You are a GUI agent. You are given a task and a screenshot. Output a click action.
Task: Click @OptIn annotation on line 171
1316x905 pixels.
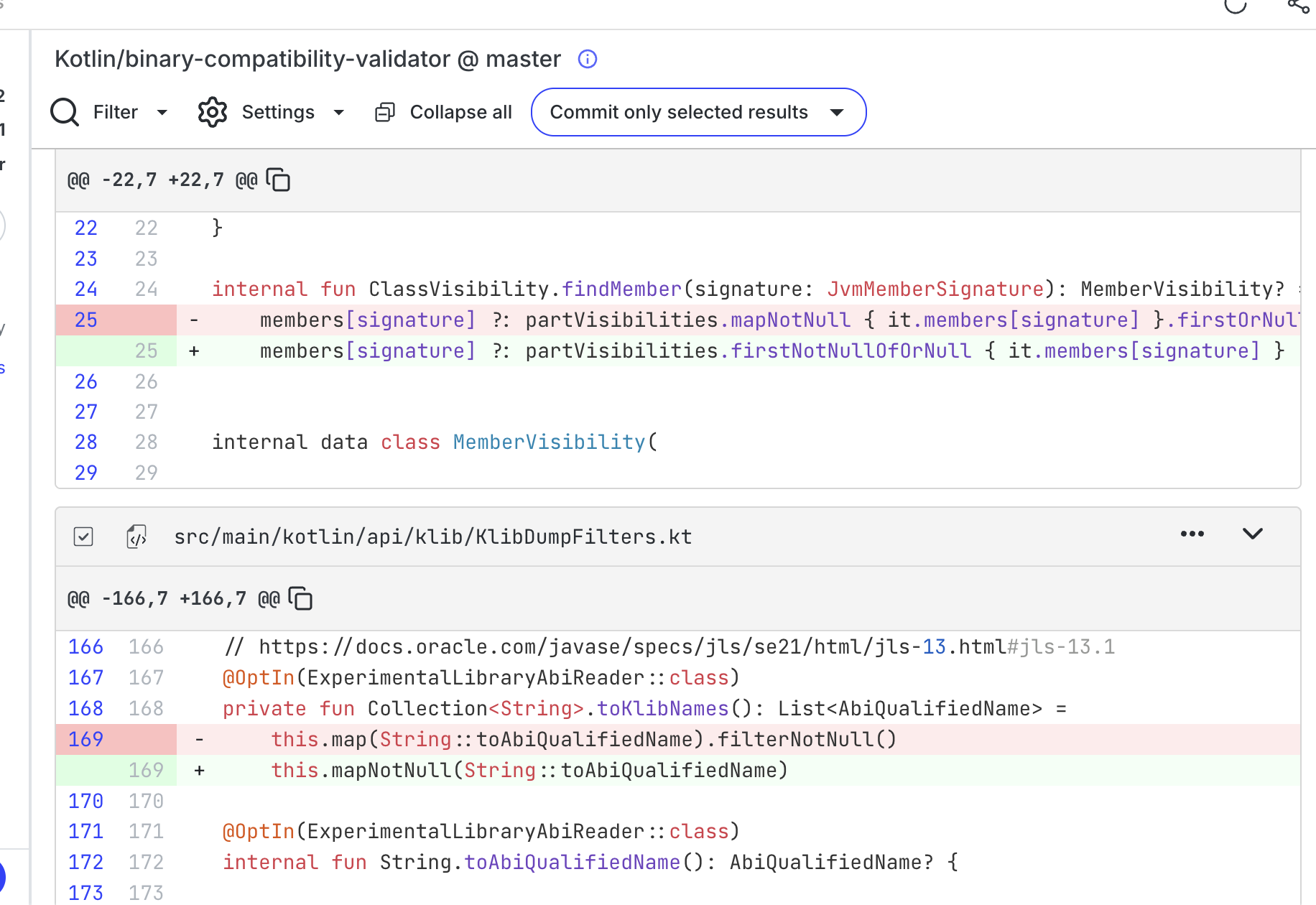pyautogui.click(x=259, y=831)
